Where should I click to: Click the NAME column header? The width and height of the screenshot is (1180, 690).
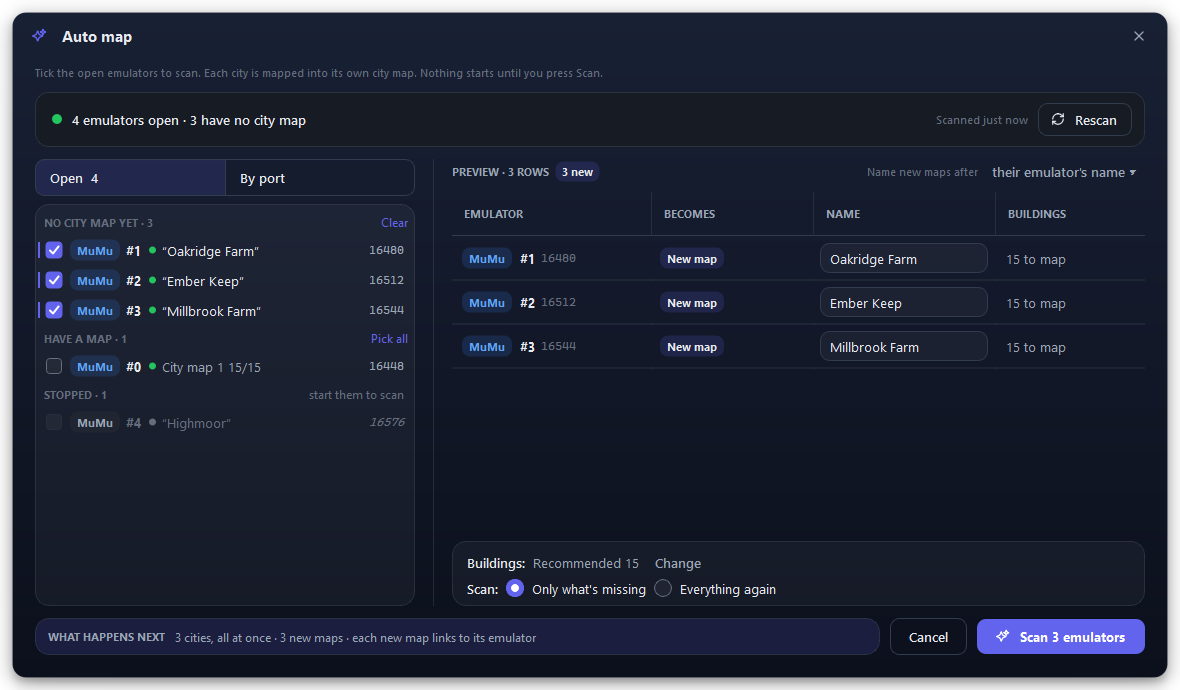coord(843,214)
